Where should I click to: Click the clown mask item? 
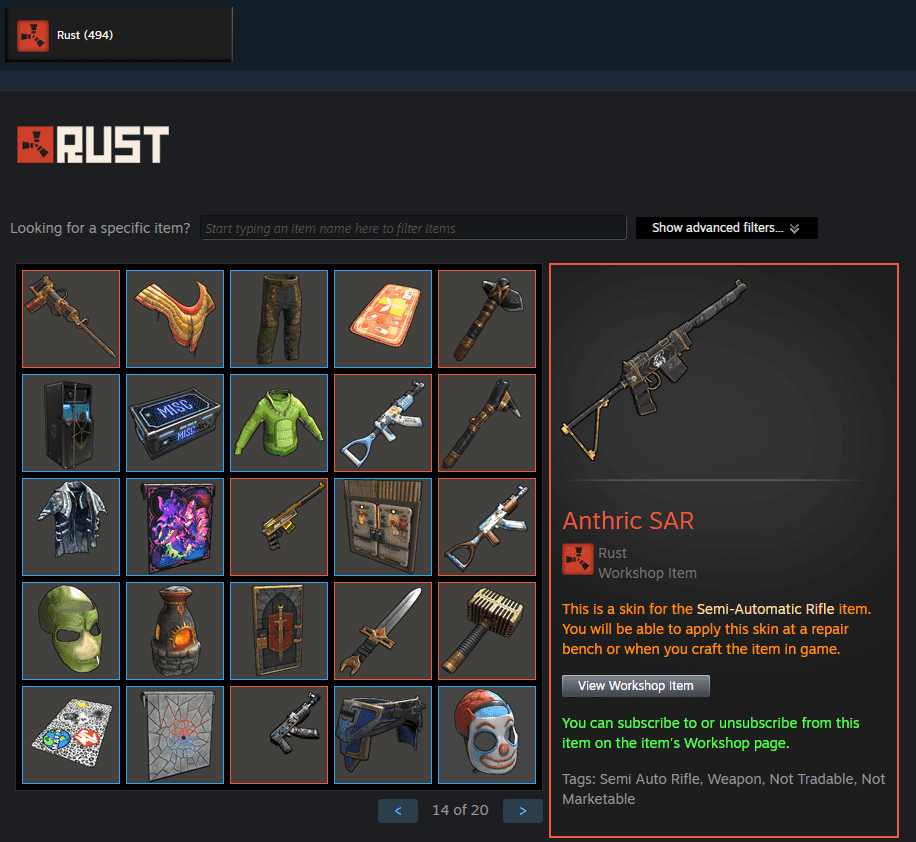tap(487, 735)
